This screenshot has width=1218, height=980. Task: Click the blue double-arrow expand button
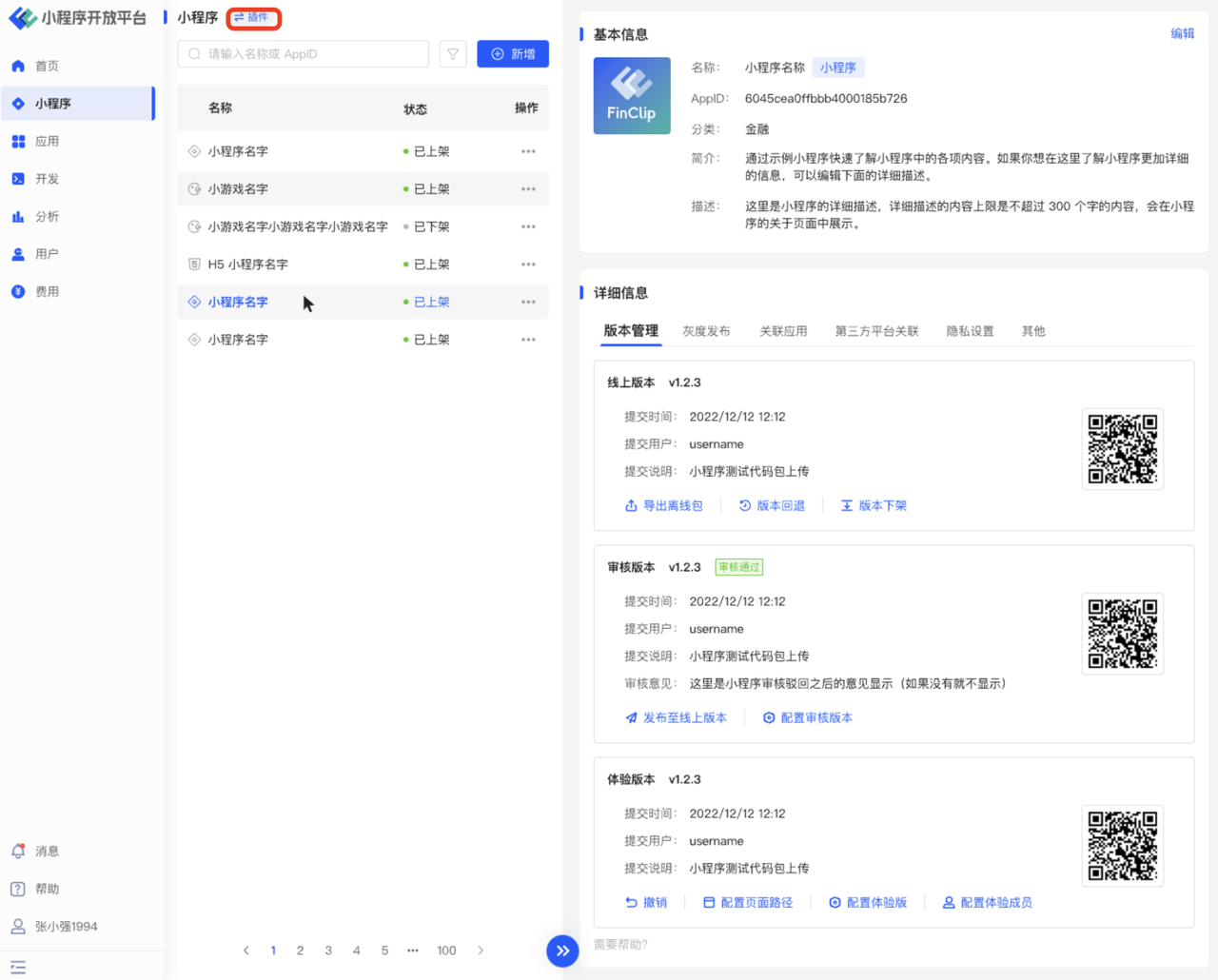point(562,951)
